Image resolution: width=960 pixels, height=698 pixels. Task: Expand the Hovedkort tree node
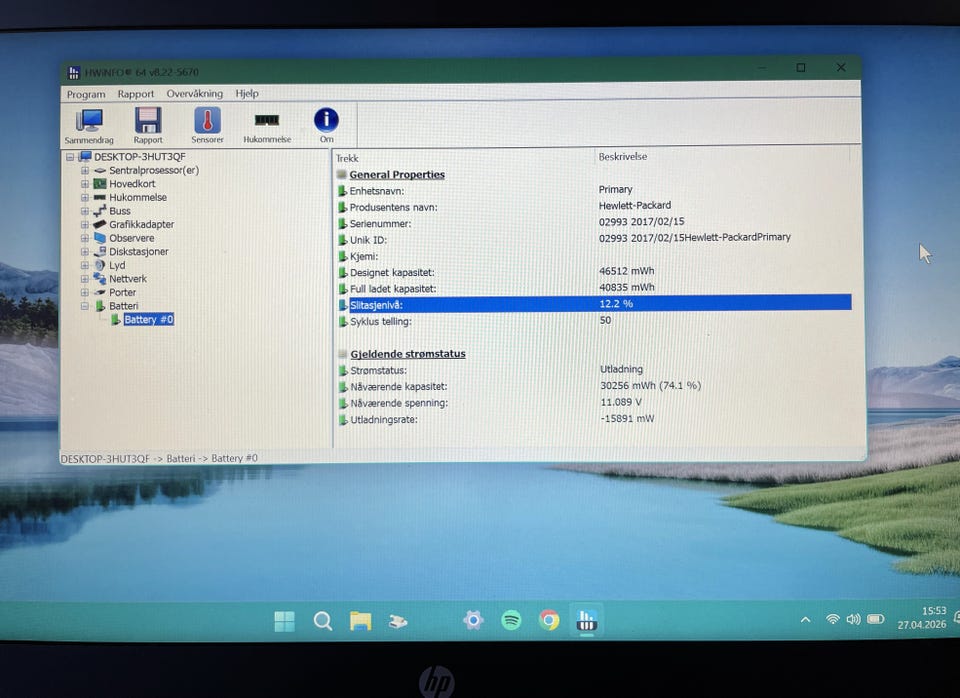pyautogui.click(x=84, y=184)
